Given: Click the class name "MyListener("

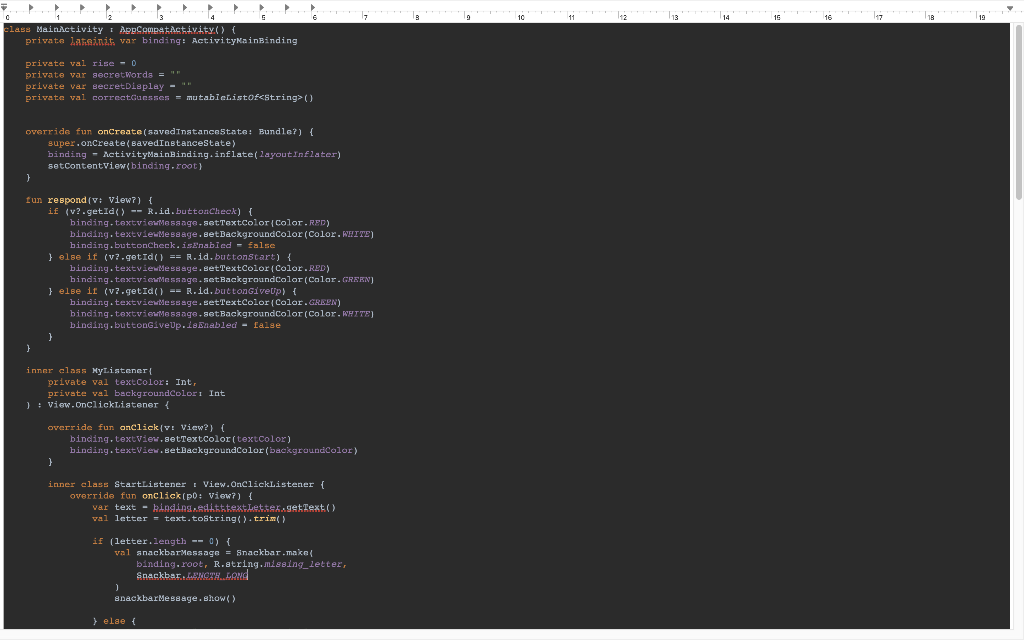Looking at the screenshot, I should (x=122, y=371).
